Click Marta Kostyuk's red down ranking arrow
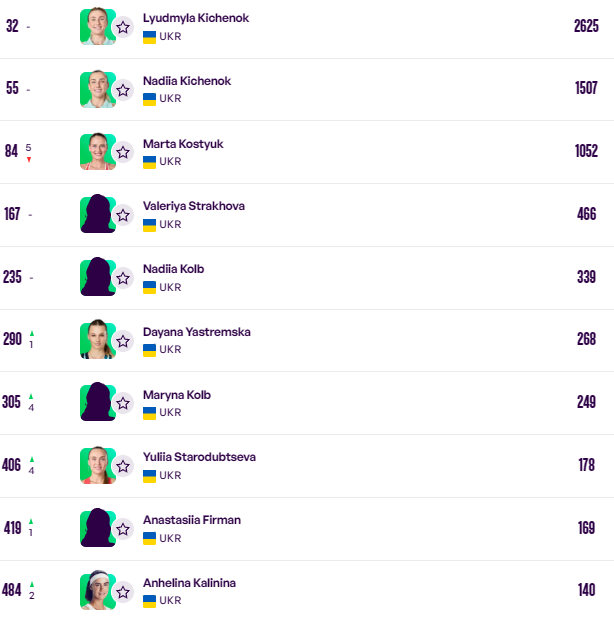Viewport: 614px width, 621px height. click(28, 160)
